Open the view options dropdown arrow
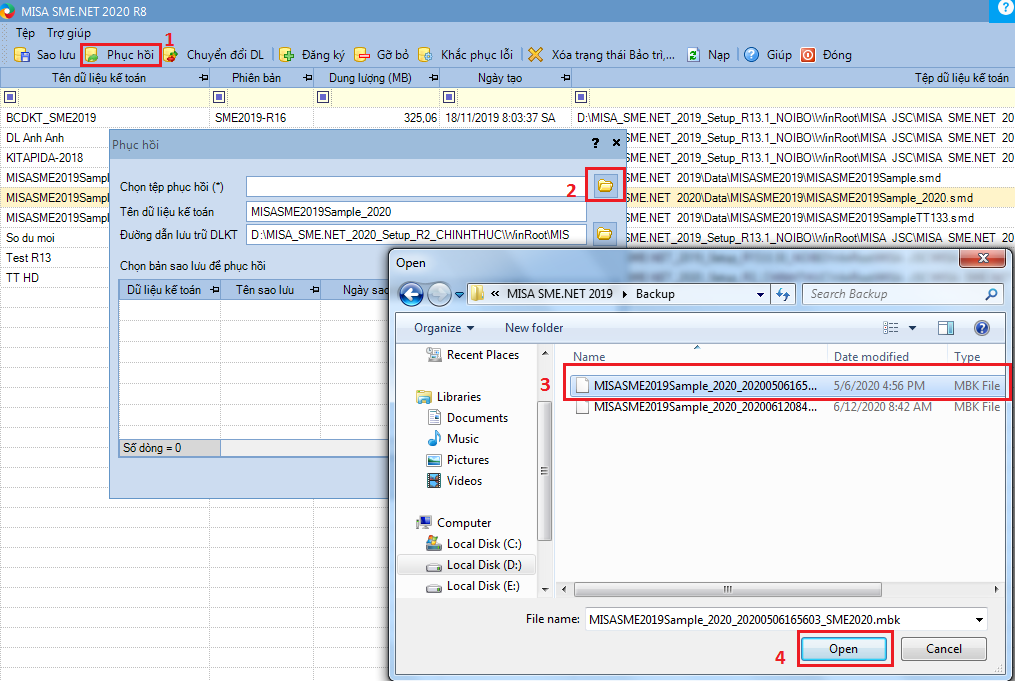Image resolution: width=1015 pixels, height=681 pixels. [913, 328]
